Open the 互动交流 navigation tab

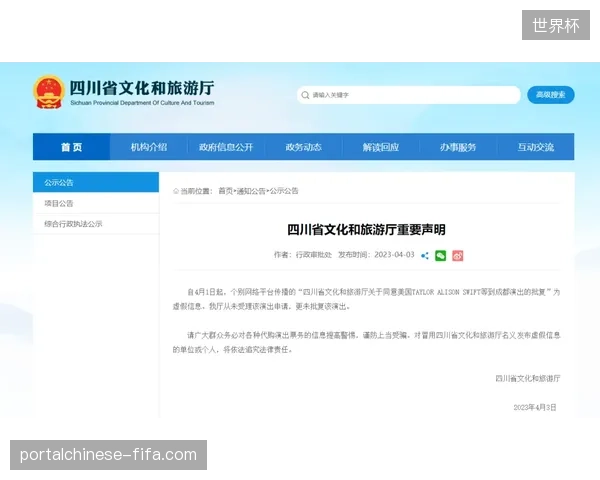point(536,147)
